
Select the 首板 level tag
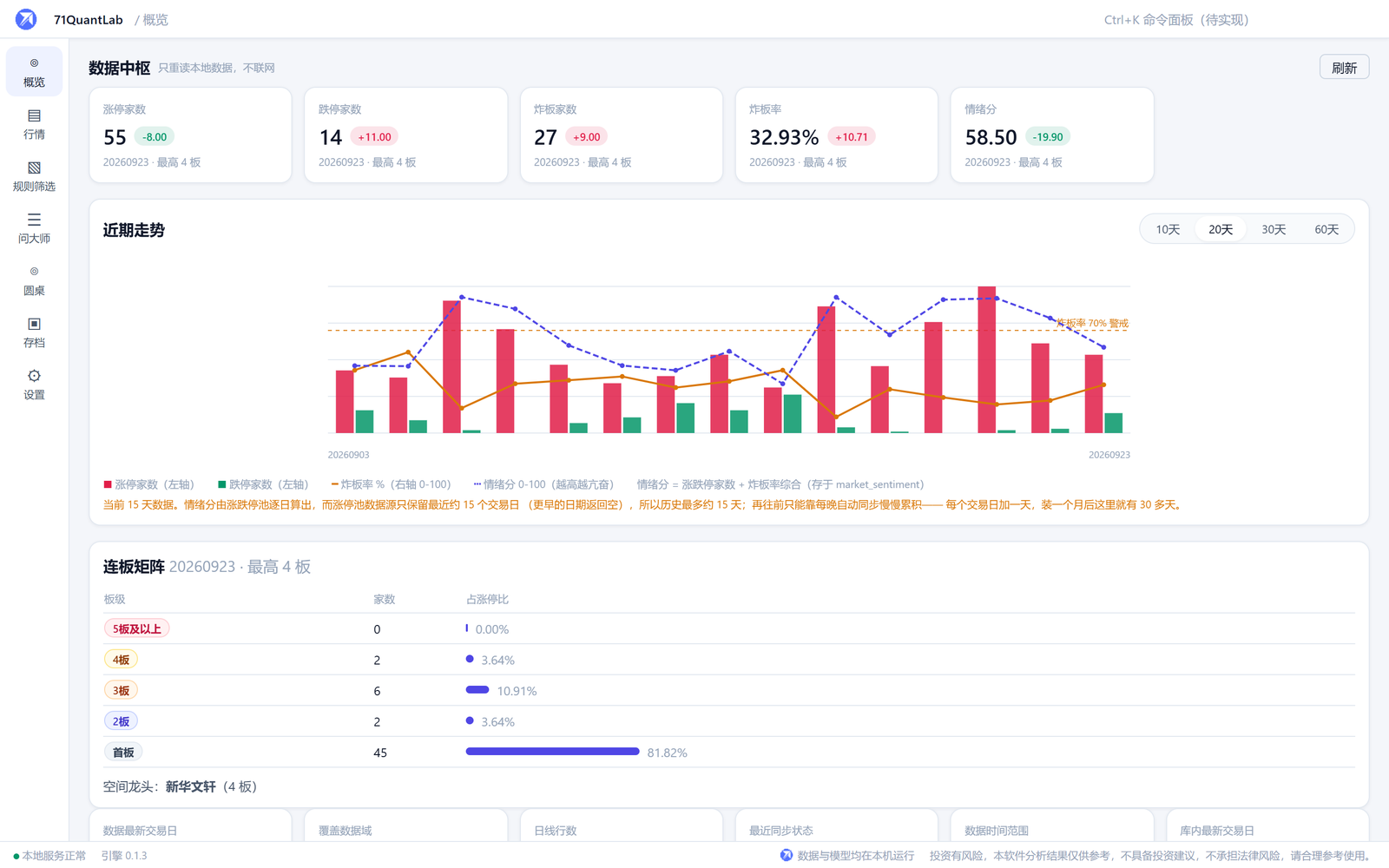coord(123,753)
